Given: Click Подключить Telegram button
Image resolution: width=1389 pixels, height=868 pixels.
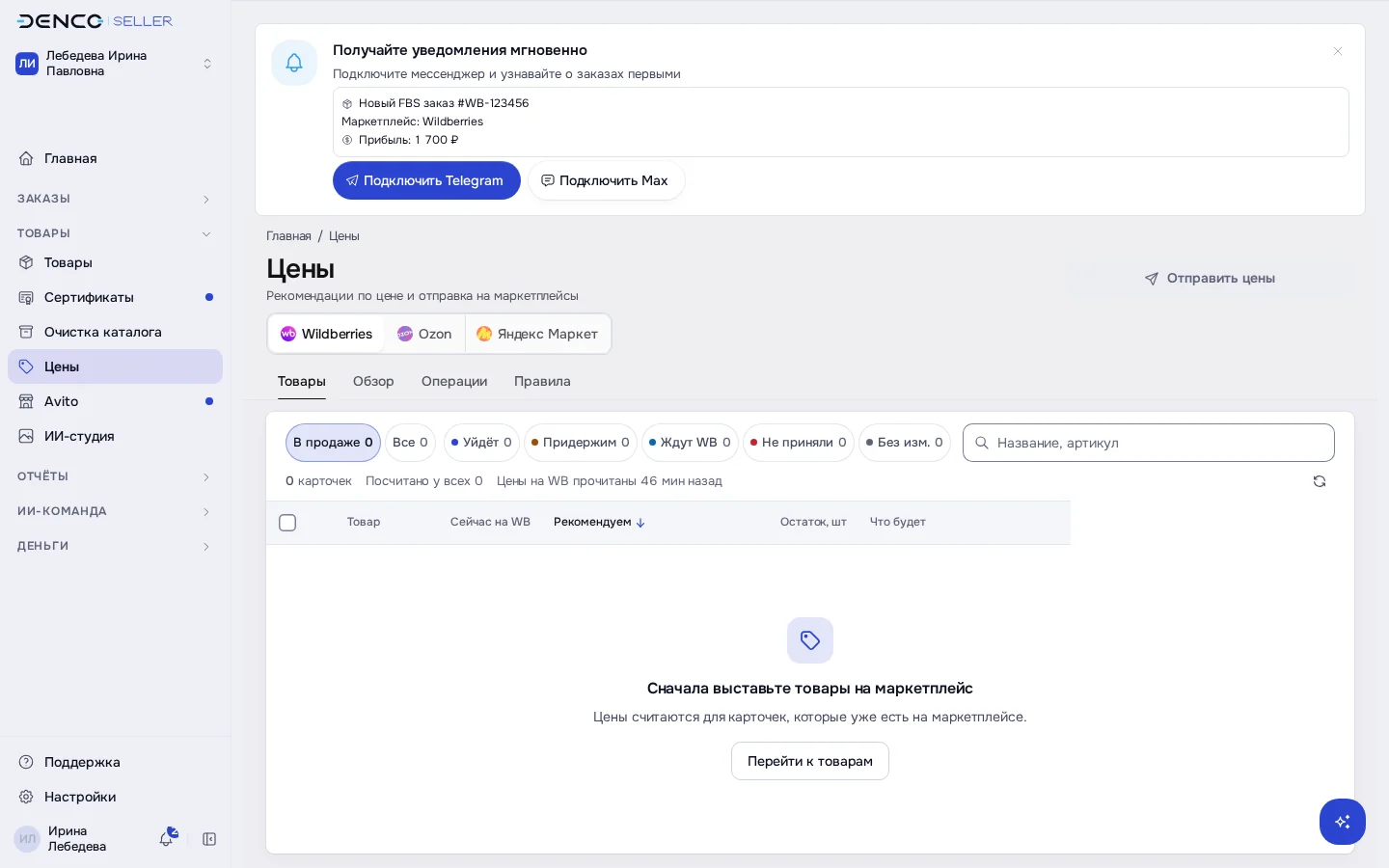Looking at the screenshot, I should coord(426,180).
